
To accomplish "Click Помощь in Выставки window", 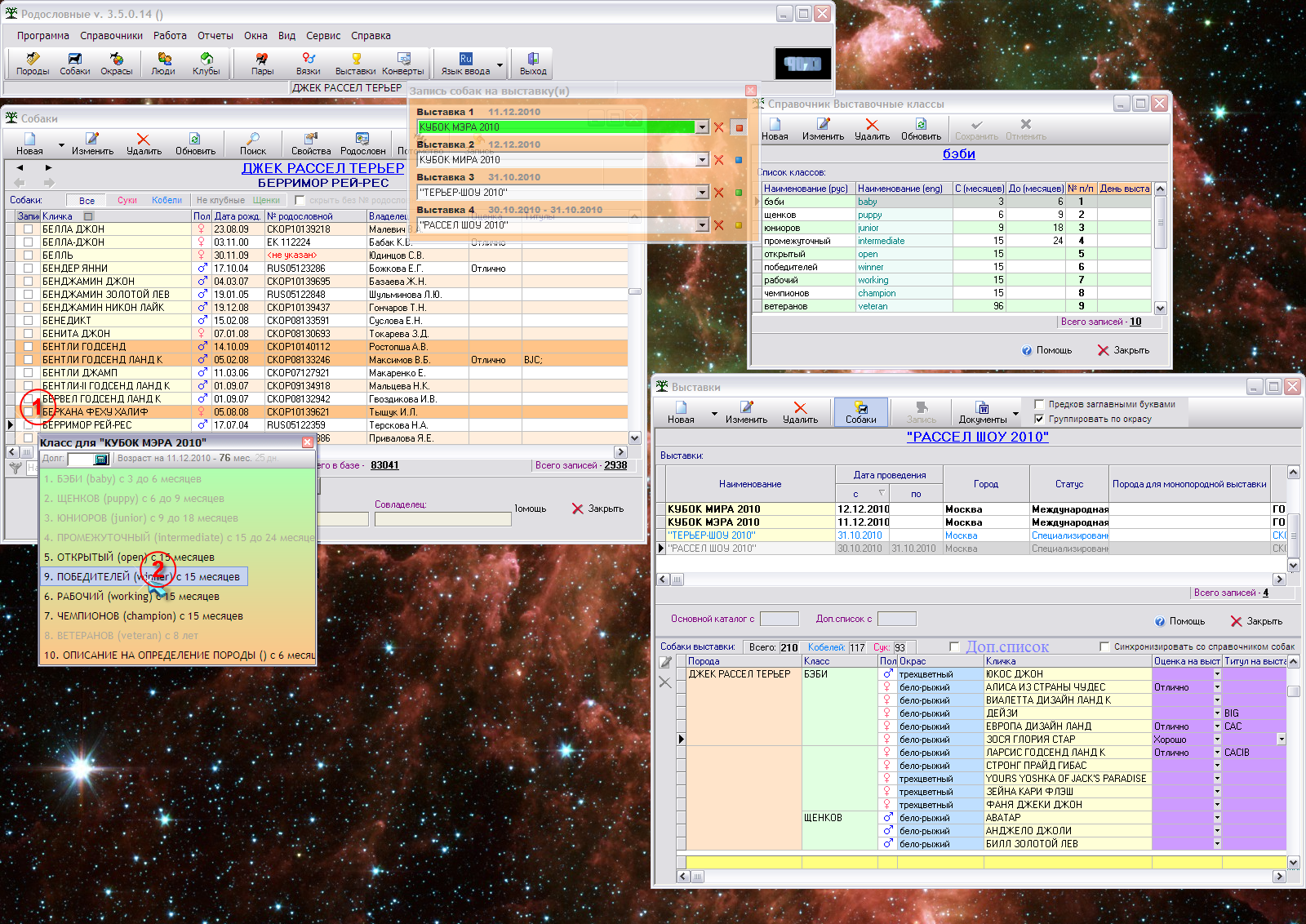I will pos(1179,621).
